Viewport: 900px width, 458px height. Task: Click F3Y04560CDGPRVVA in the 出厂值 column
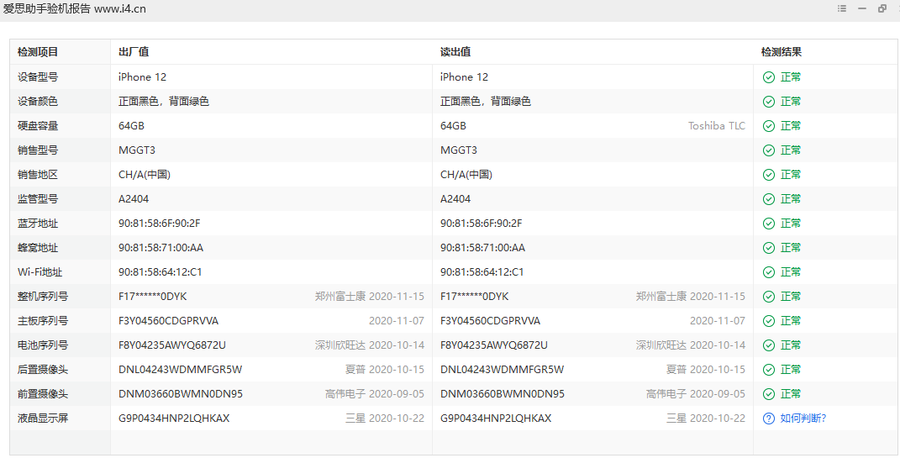(x=168, y=321)
